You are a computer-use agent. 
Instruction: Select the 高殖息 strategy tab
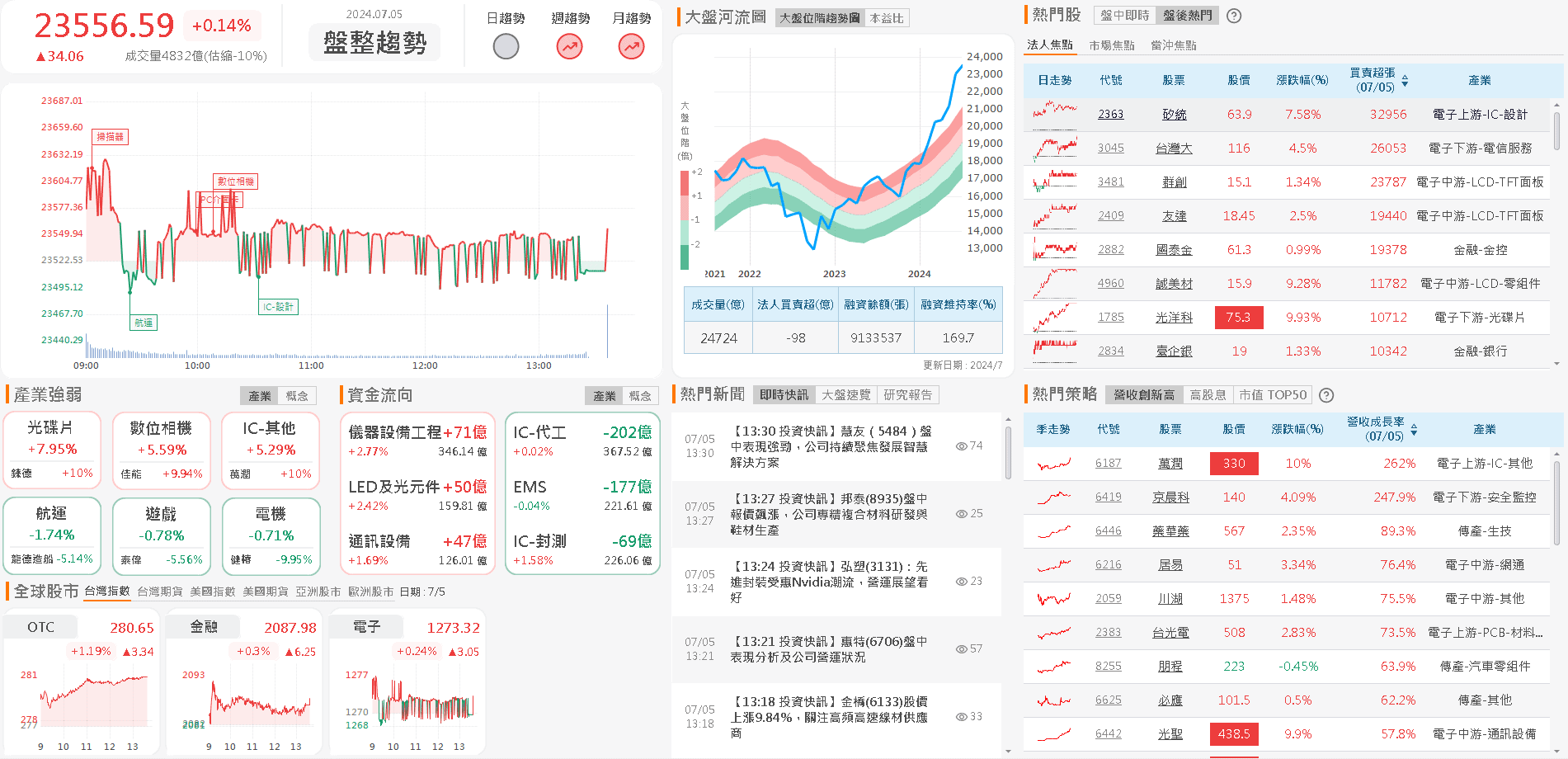[1208, 395]
